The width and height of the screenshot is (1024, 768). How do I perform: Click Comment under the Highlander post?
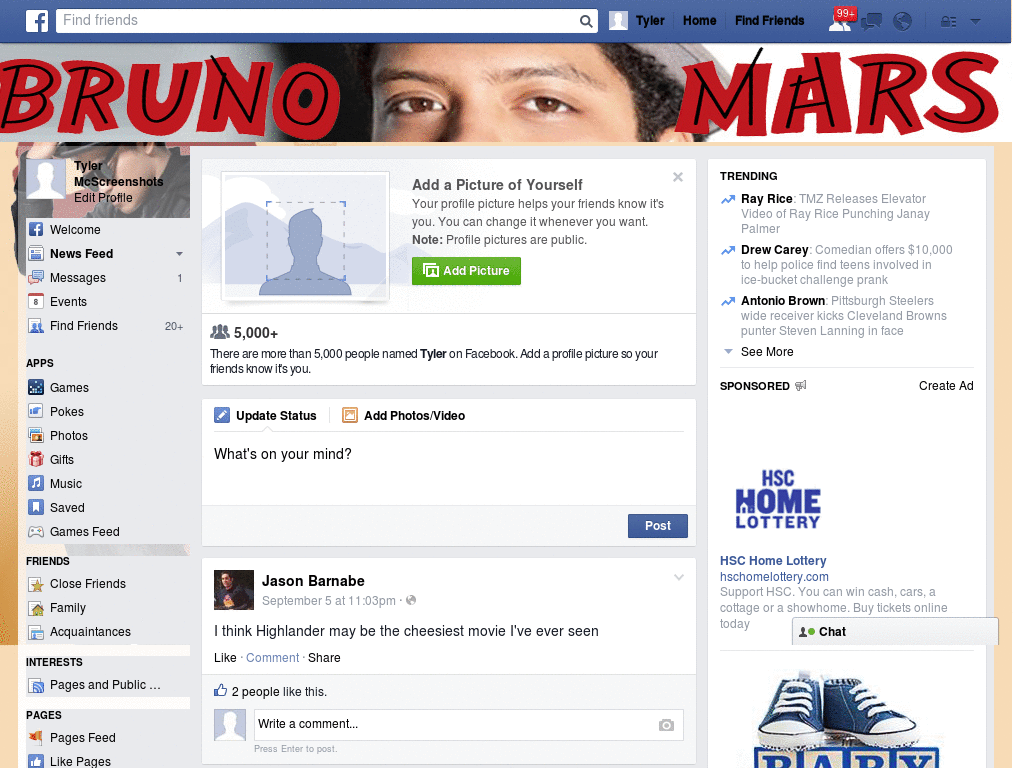(x=272, y=658)
